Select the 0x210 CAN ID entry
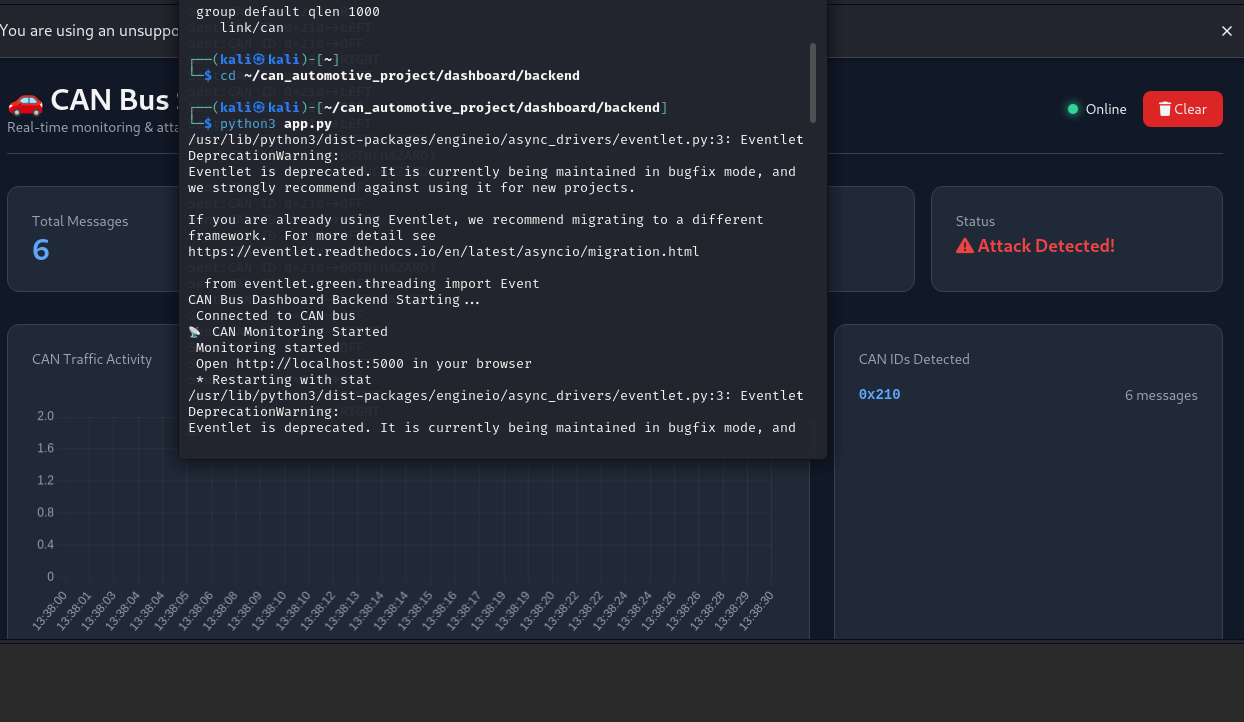 click(879, 395)
